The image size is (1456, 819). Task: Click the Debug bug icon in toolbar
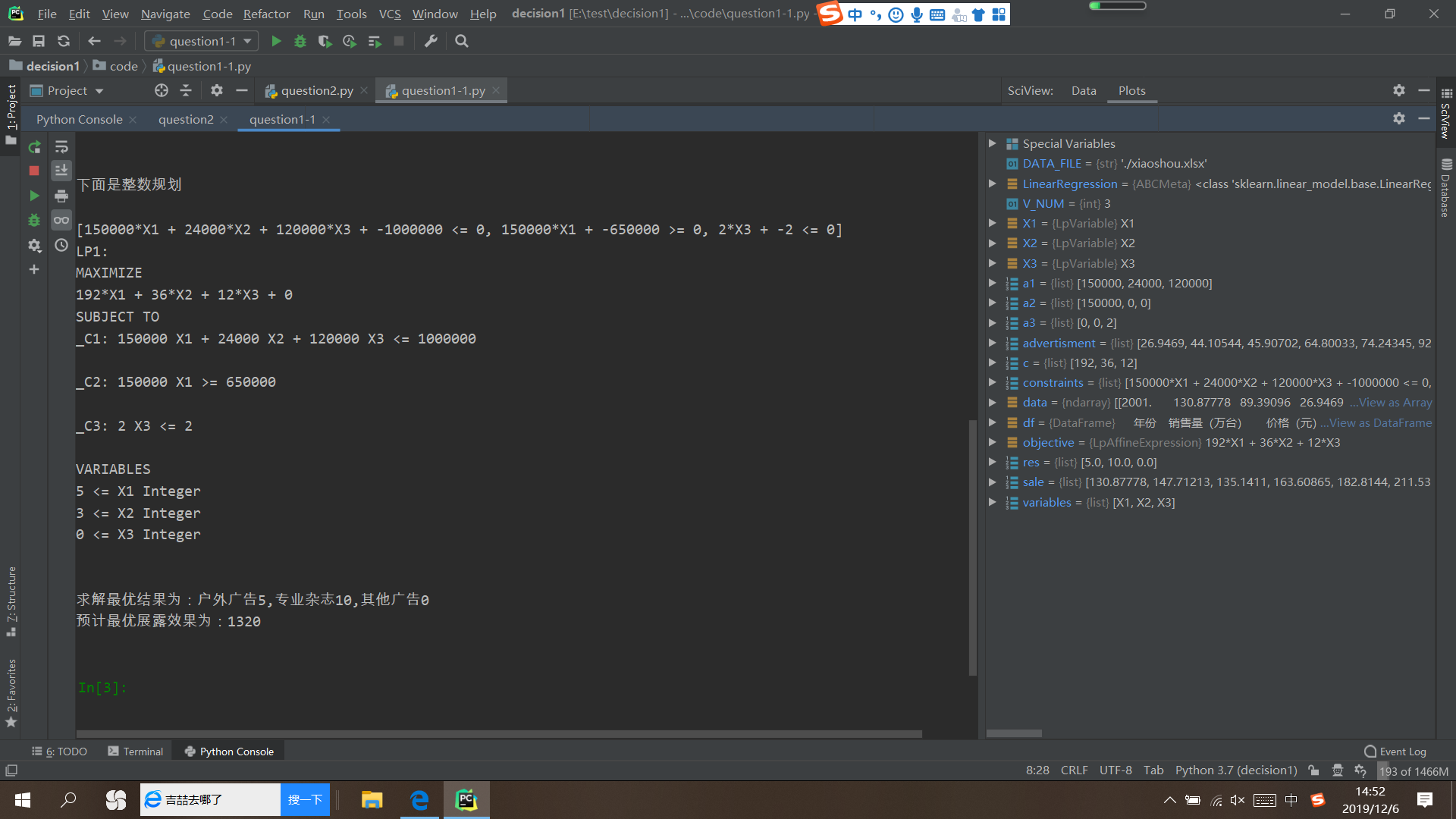(300, 41)
